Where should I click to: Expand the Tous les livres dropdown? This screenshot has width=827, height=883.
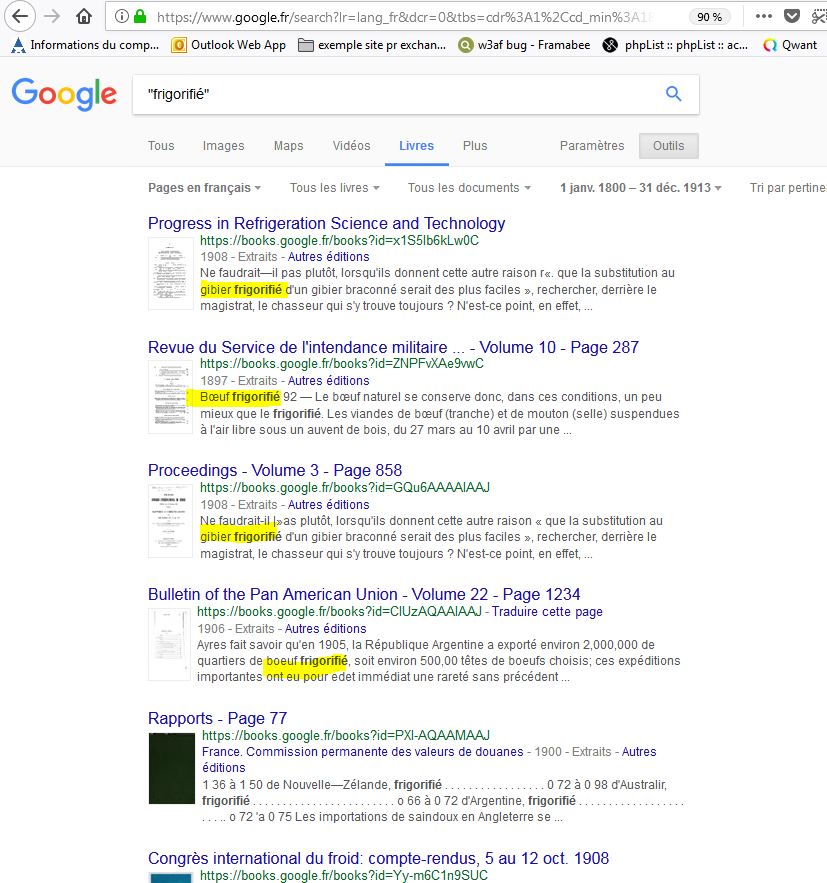[334, 188]
